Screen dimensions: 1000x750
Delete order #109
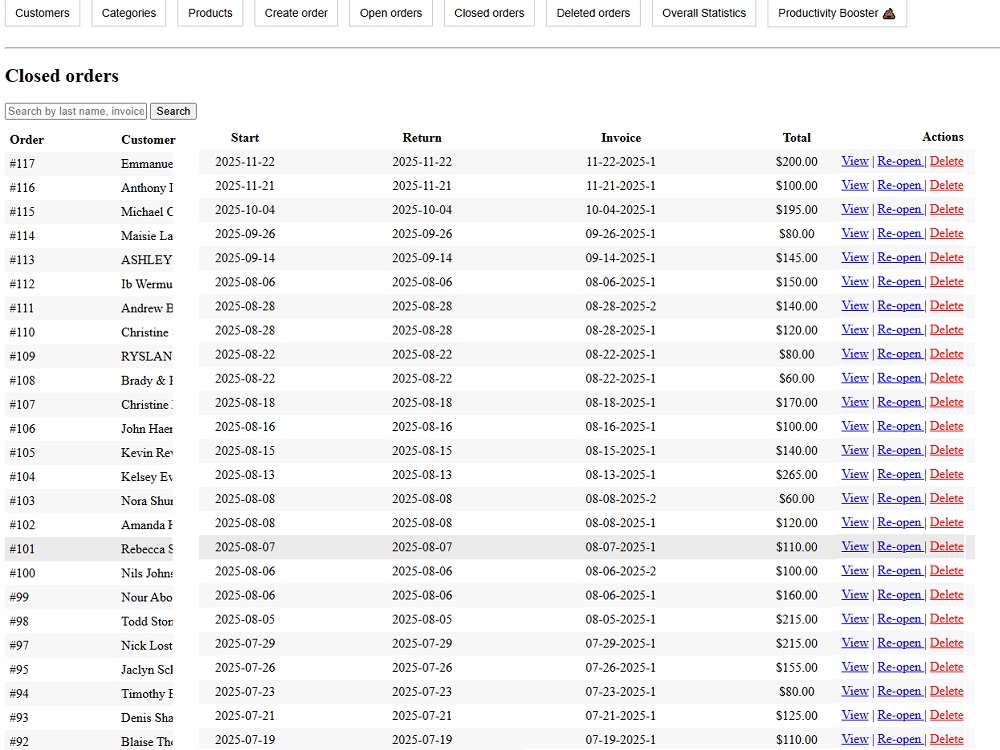(x=946, y=354)
